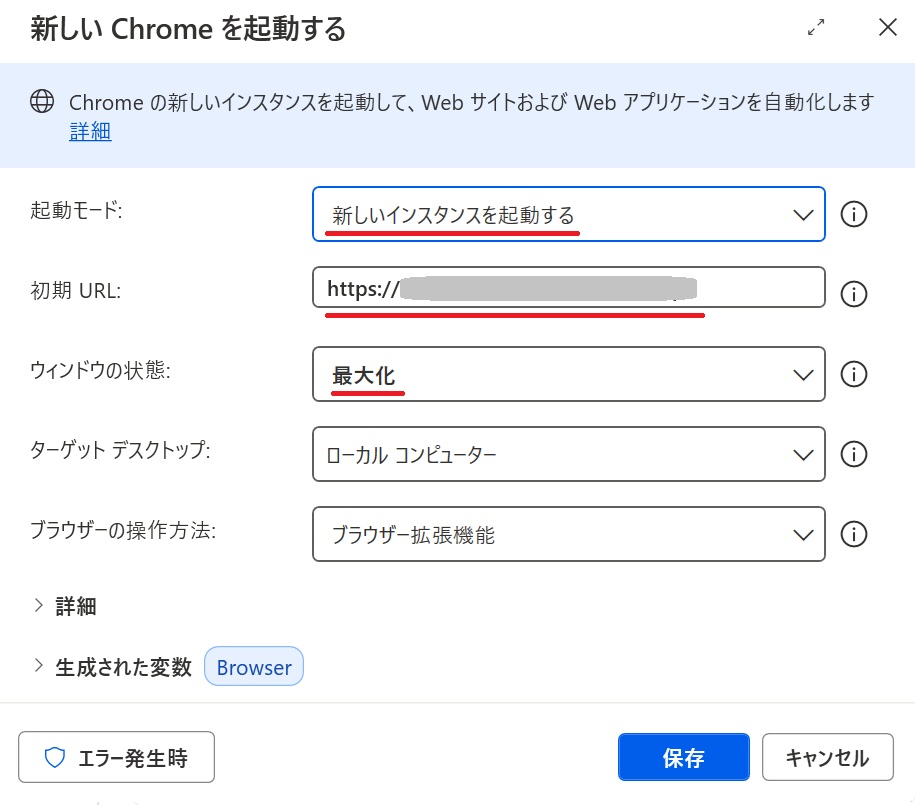
Task: Click info icon for 起動モード
Action: click(x=853, y=214)
